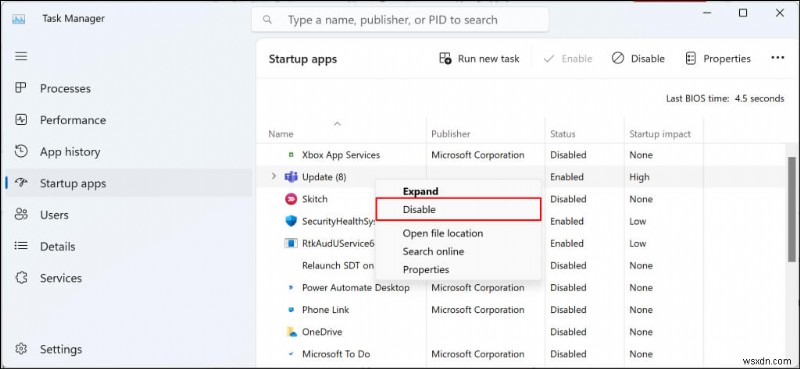Click the RtkAudUService icon
The width and height of the screenshot is (800, 369).
291,243
